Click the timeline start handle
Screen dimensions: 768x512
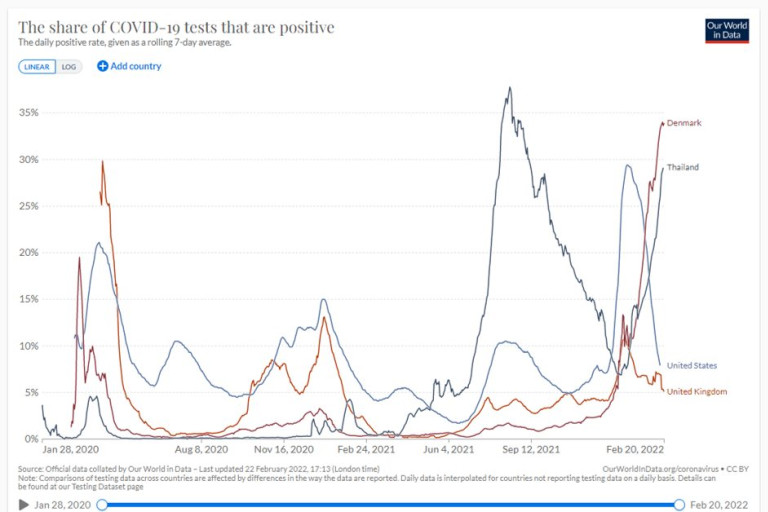[99, 505]
